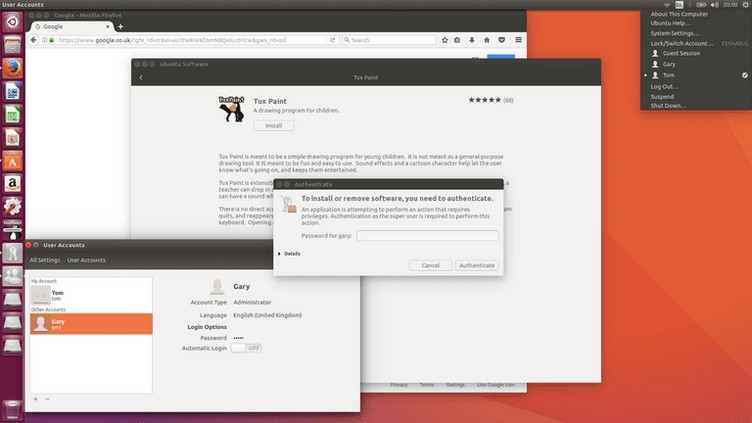Open Firefox downloads arrow icon
This screenshot has height=423, width=752.
472,40
